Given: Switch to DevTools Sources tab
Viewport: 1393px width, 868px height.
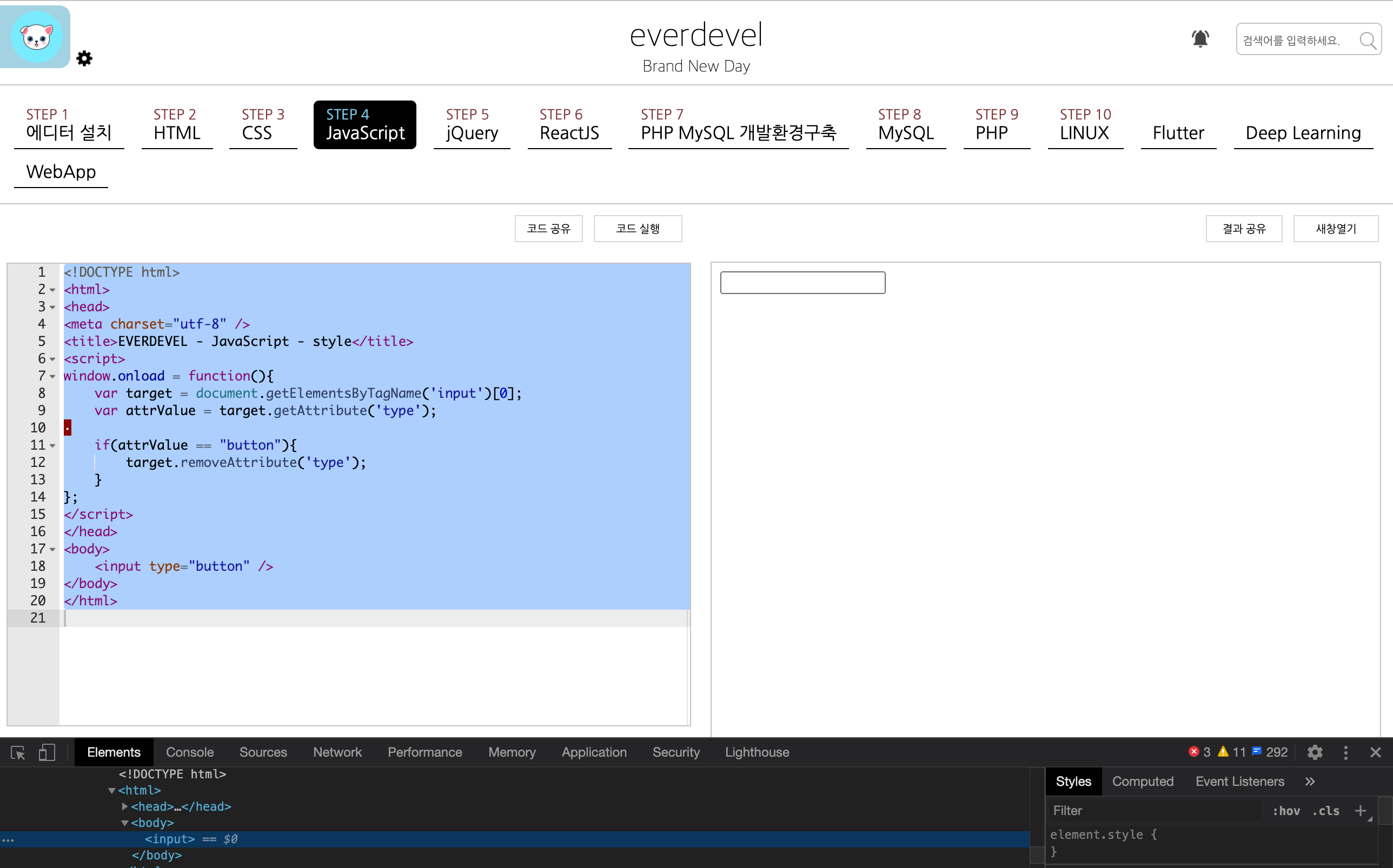Looking at the screenshot, I should click(x=263, y=753).
